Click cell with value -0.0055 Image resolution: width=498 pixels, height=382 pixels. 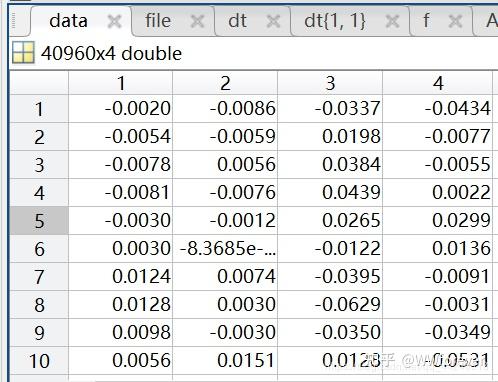pos(438,165)
